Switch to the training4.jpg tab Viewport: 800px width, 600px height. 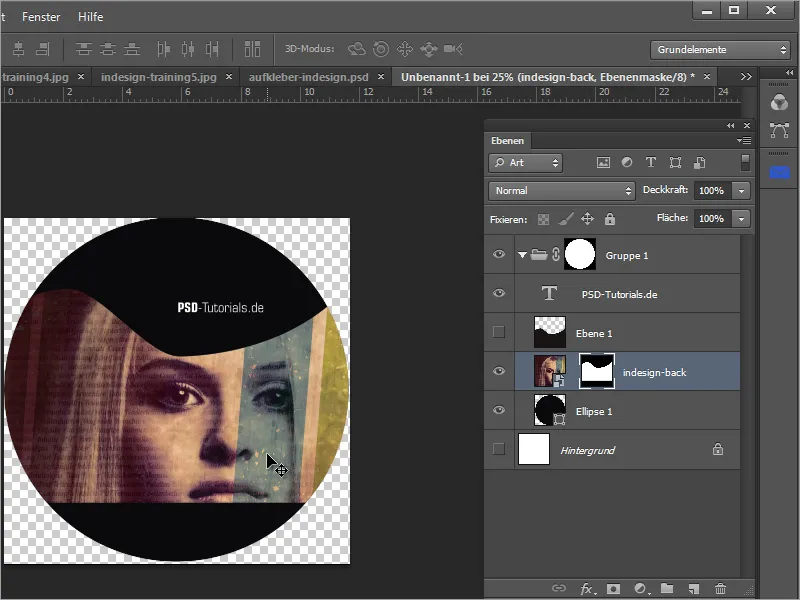35,77
